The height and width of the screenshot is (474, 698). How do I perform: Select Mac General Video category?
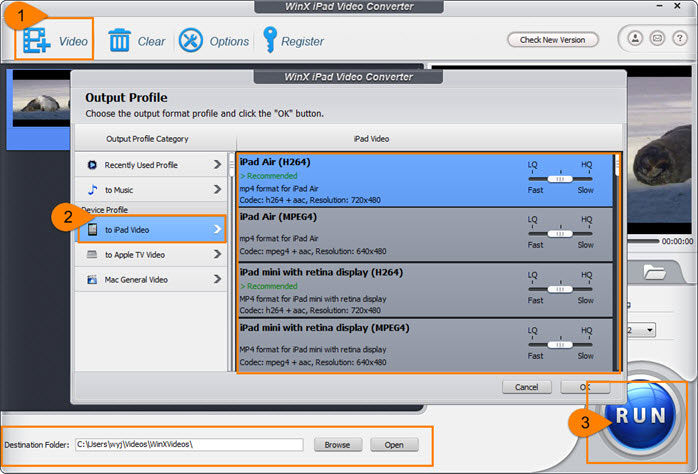[x=151, y=280]
